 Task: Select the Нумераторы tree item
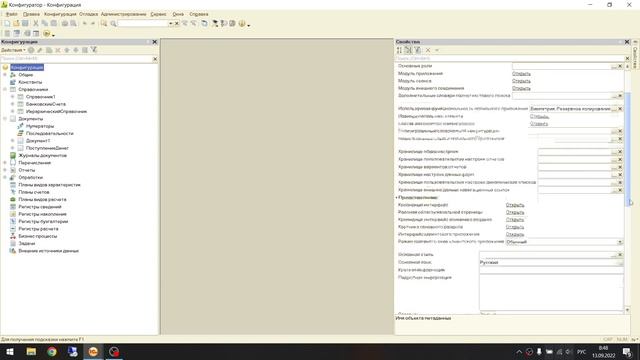click(x=40, y=126)
